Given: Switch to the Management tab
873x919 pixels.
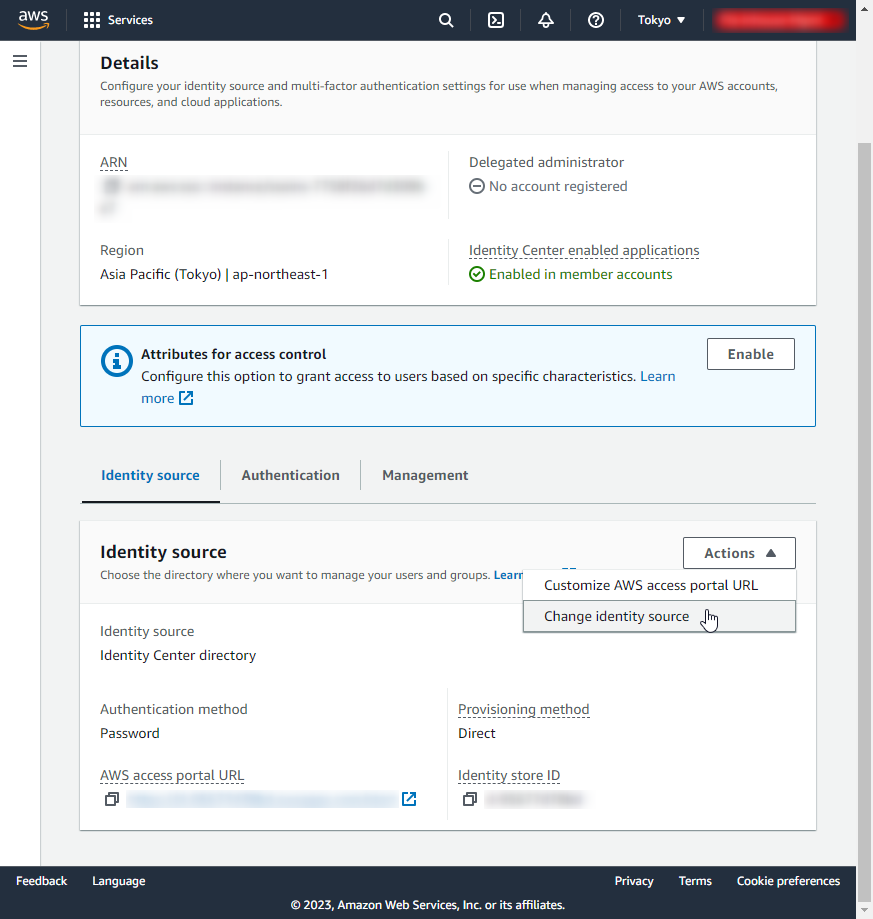Looking at the screenshot, I should (x=425, y=475).
